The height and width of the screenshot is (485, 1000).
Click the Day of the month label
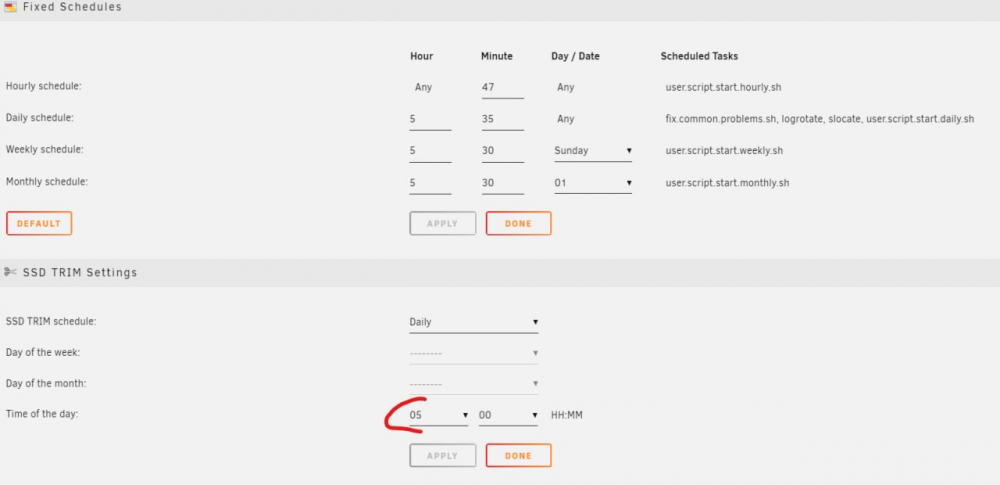[46, 384]
